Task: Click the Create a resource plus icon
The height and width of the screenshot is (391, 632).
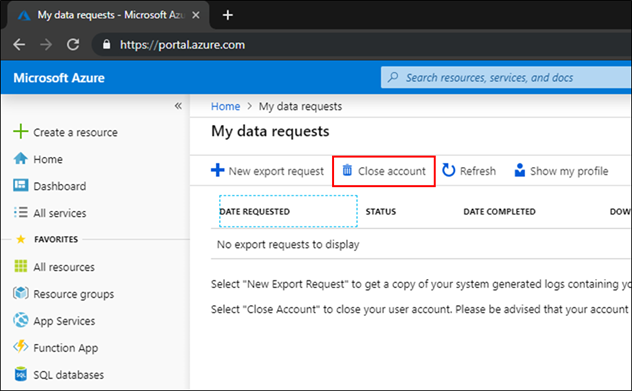Action: (21, 131)
